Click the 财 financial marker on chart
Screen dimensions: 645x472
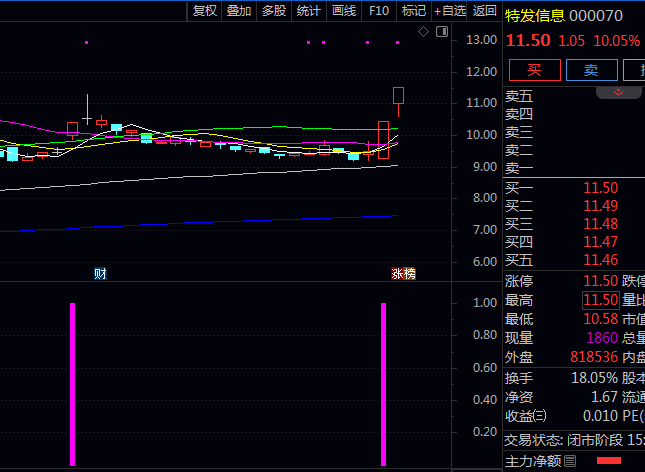click(100, 274)
